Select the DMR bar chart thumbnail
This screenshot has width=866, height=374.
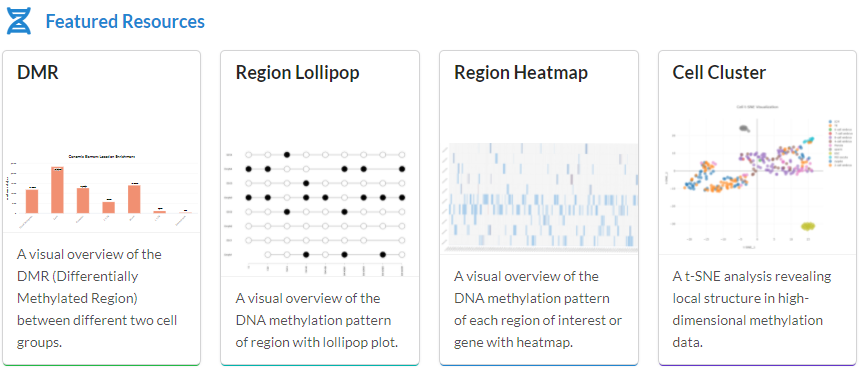(x=102, y=187)
